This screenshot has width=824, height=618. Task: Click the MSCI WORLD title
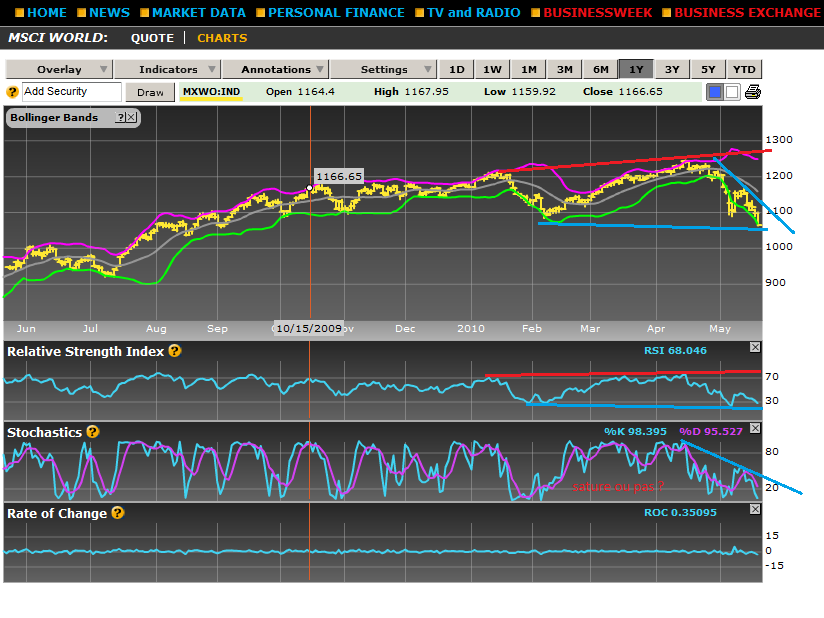tap(58, 38)
